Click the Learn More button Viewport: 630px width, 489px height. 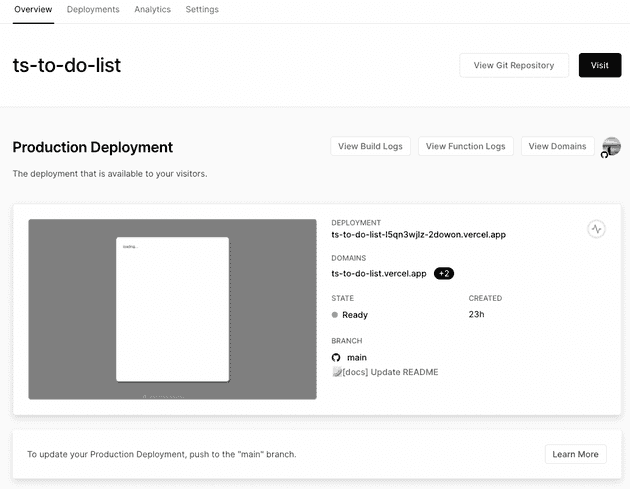pos(575,454)
